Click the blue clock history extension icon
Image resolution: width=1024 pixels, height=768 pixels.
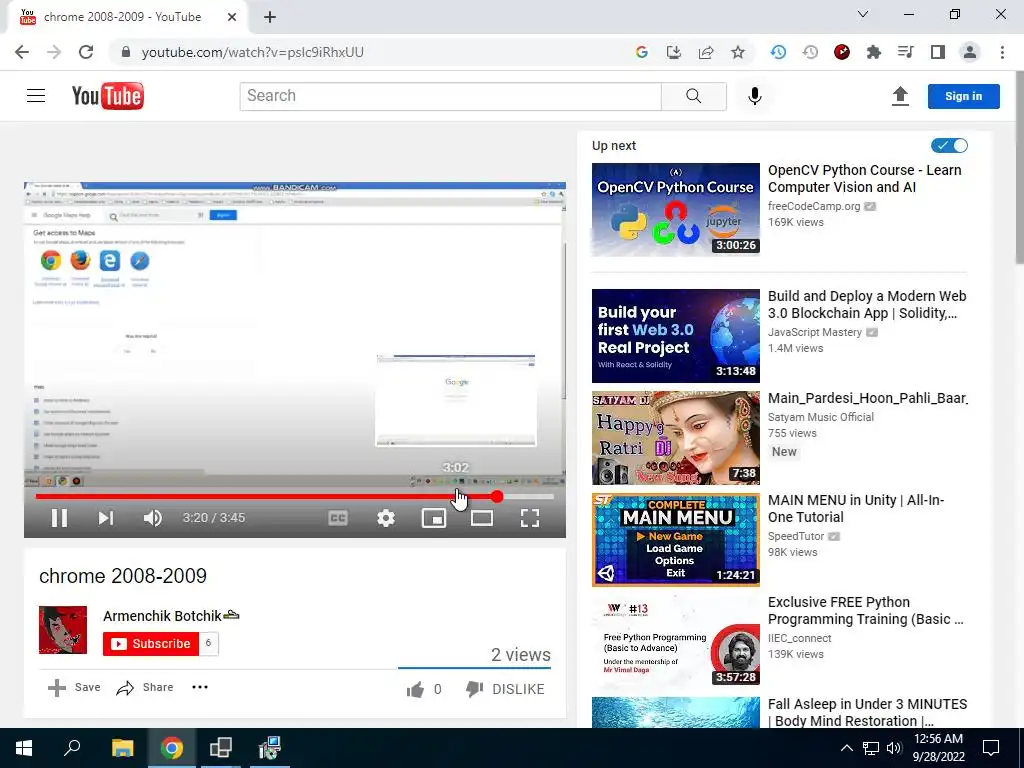coord(778,52)
